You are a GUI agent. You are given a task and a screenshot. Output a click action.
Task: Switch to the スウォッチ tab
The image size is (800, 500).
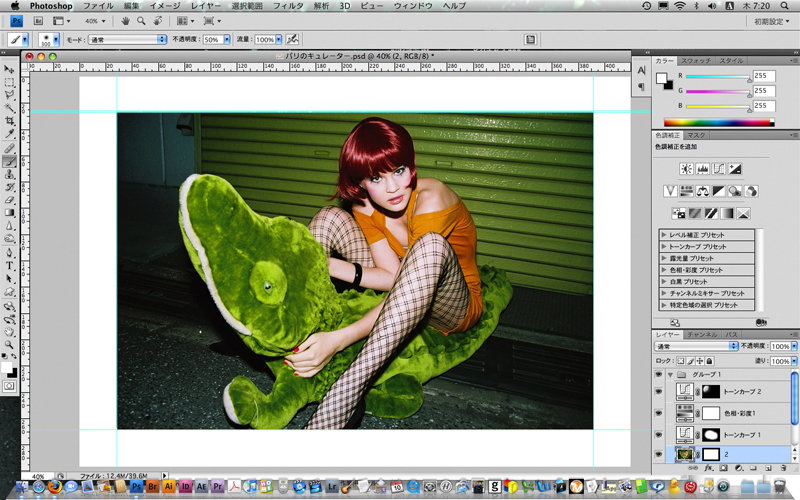(x=695, y=61)
